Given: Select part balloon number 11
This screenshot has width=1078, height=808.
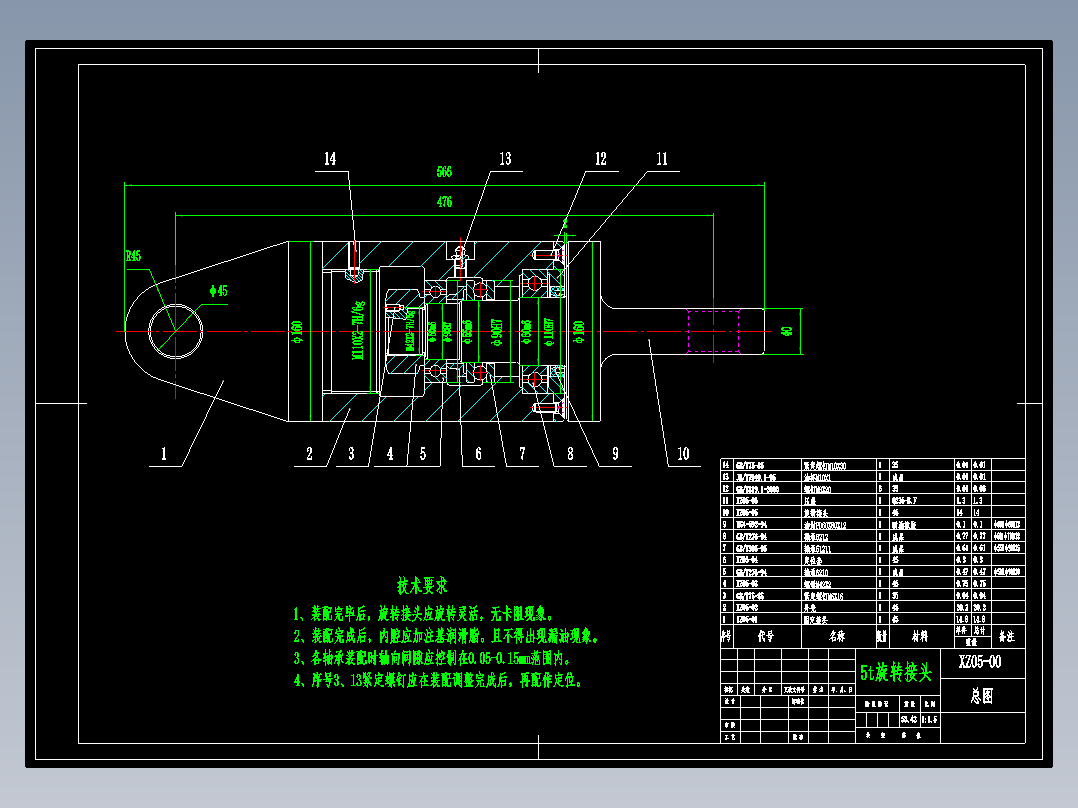Looking at the screenshot, I should click(662, 159).
